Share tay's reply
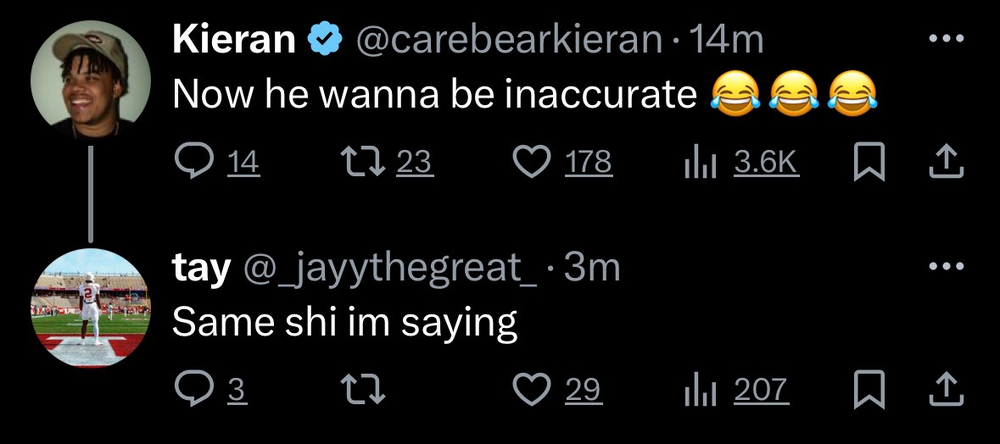Viewport: 1000px width, 444px height. point(947,389)
